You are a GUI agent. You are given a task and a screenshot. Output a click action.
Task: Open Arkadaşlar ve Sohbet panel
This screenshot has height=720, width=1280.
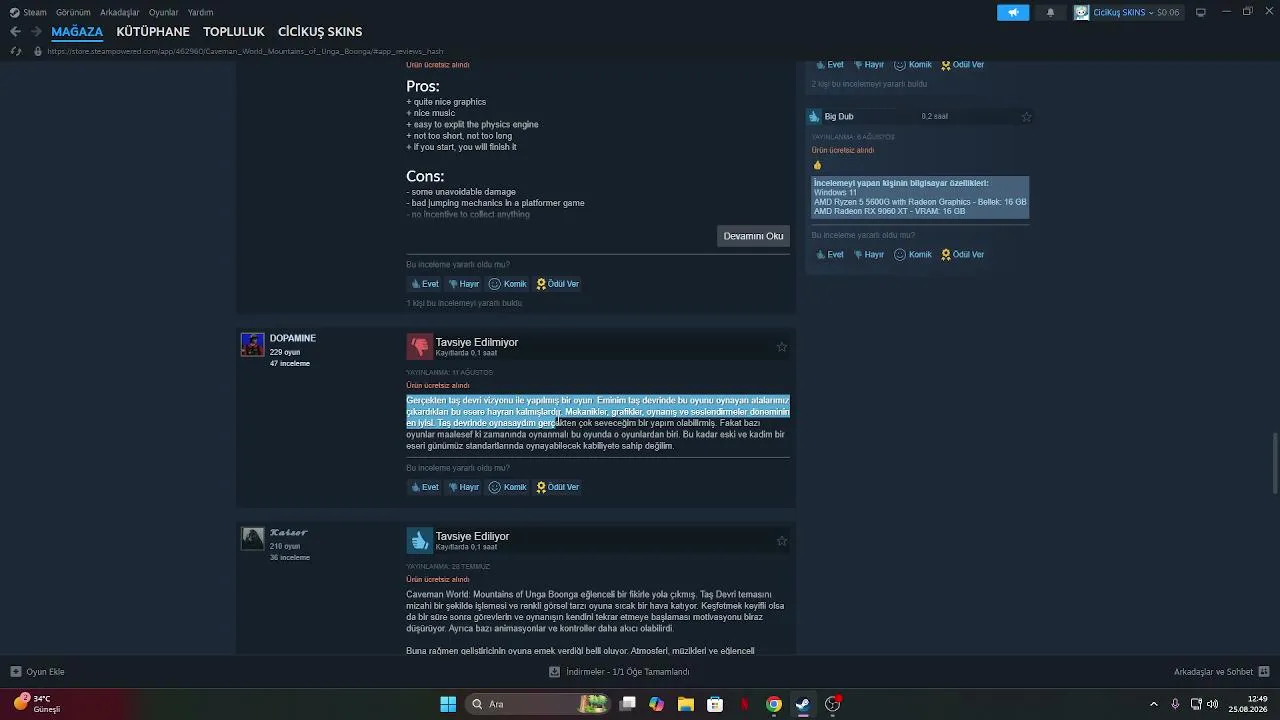pos(1221,672)
